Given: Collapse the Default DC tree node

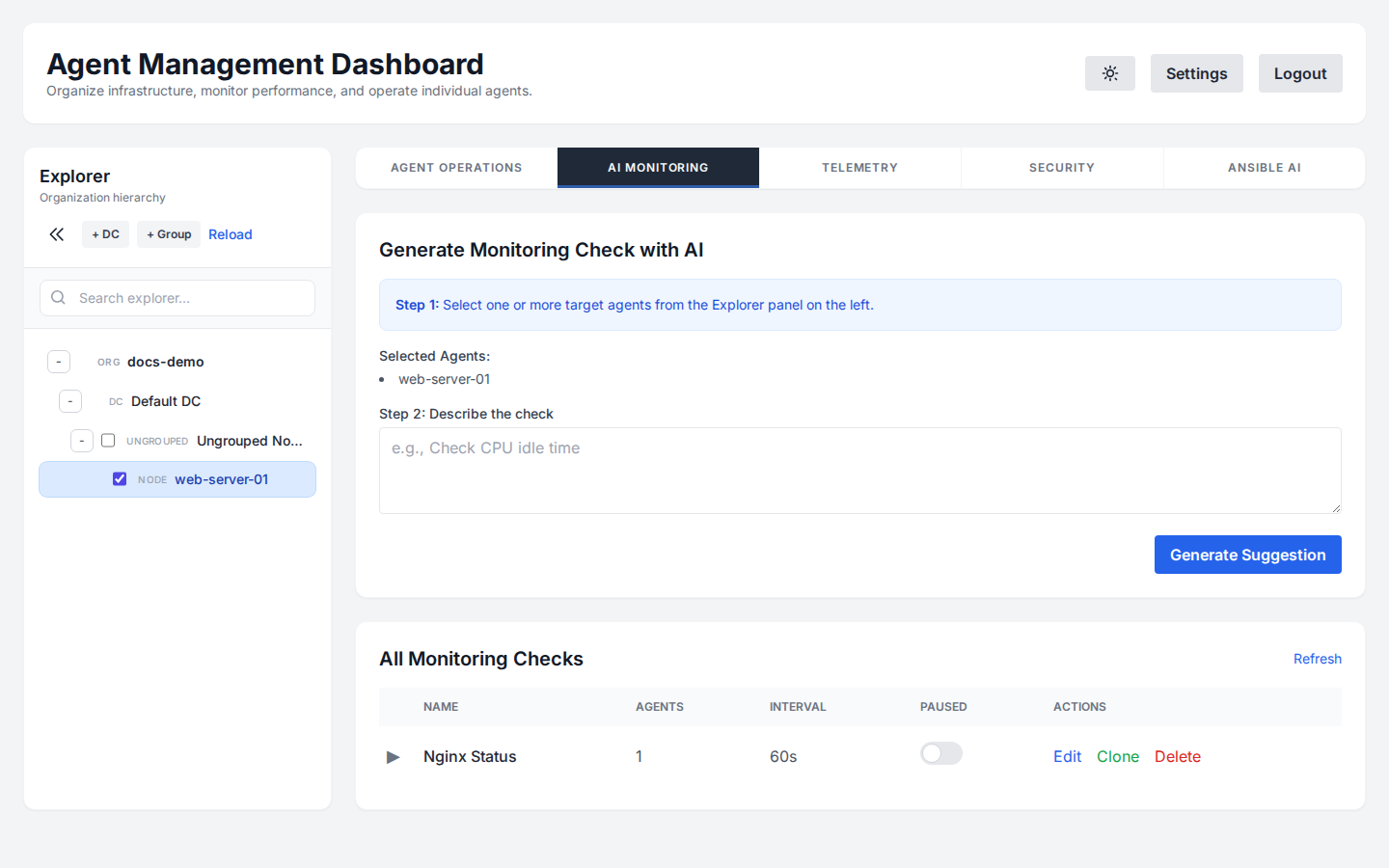Looking at the screenshot, I should pos(69,400).
